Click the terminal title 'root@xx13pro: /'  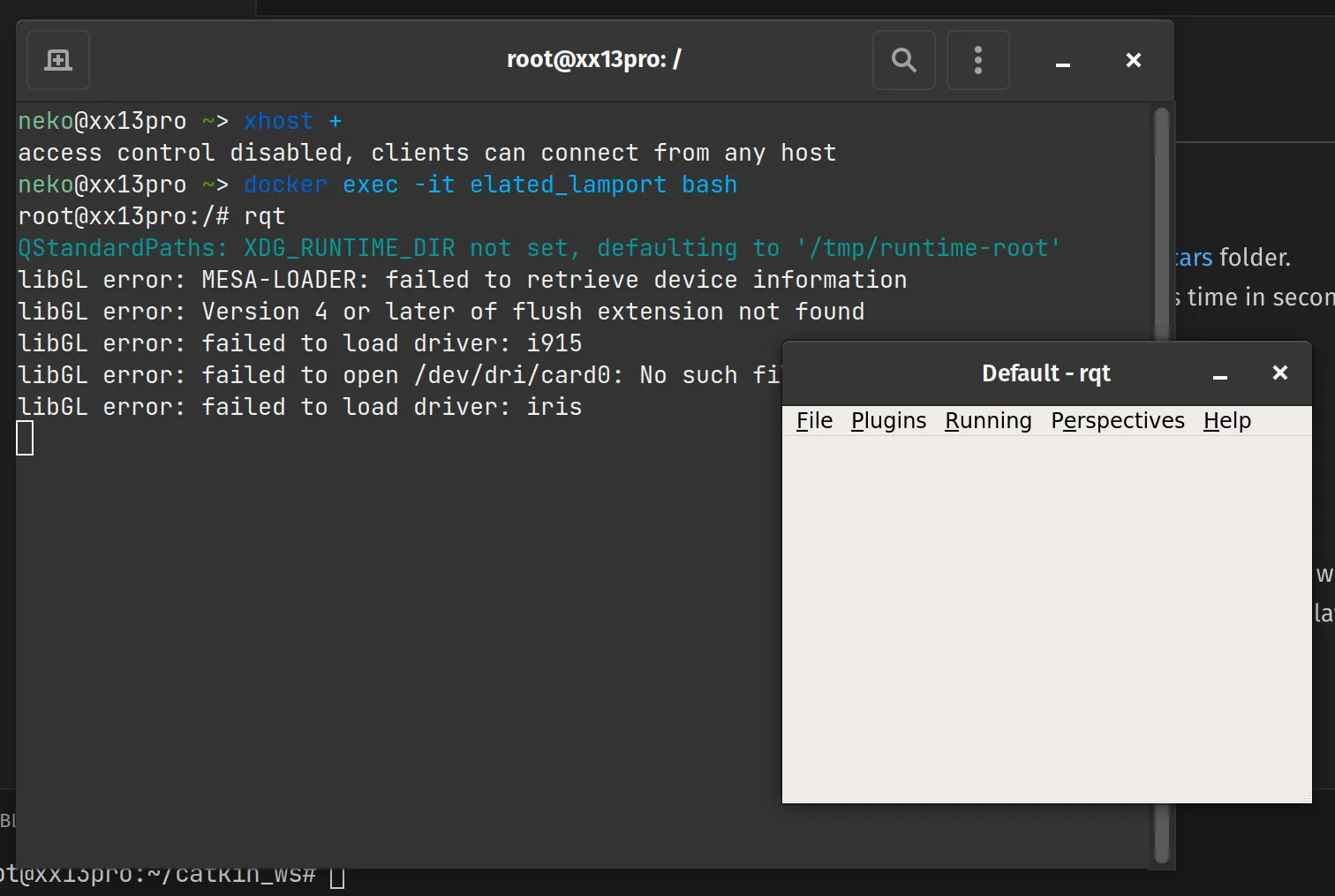point(593,59)
